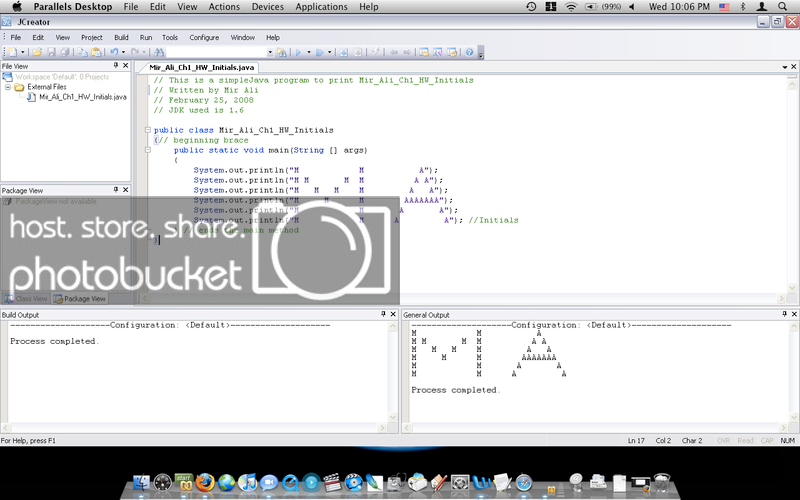Open Finder from the Dock
The image size is (800, 500).
[141, 482]
